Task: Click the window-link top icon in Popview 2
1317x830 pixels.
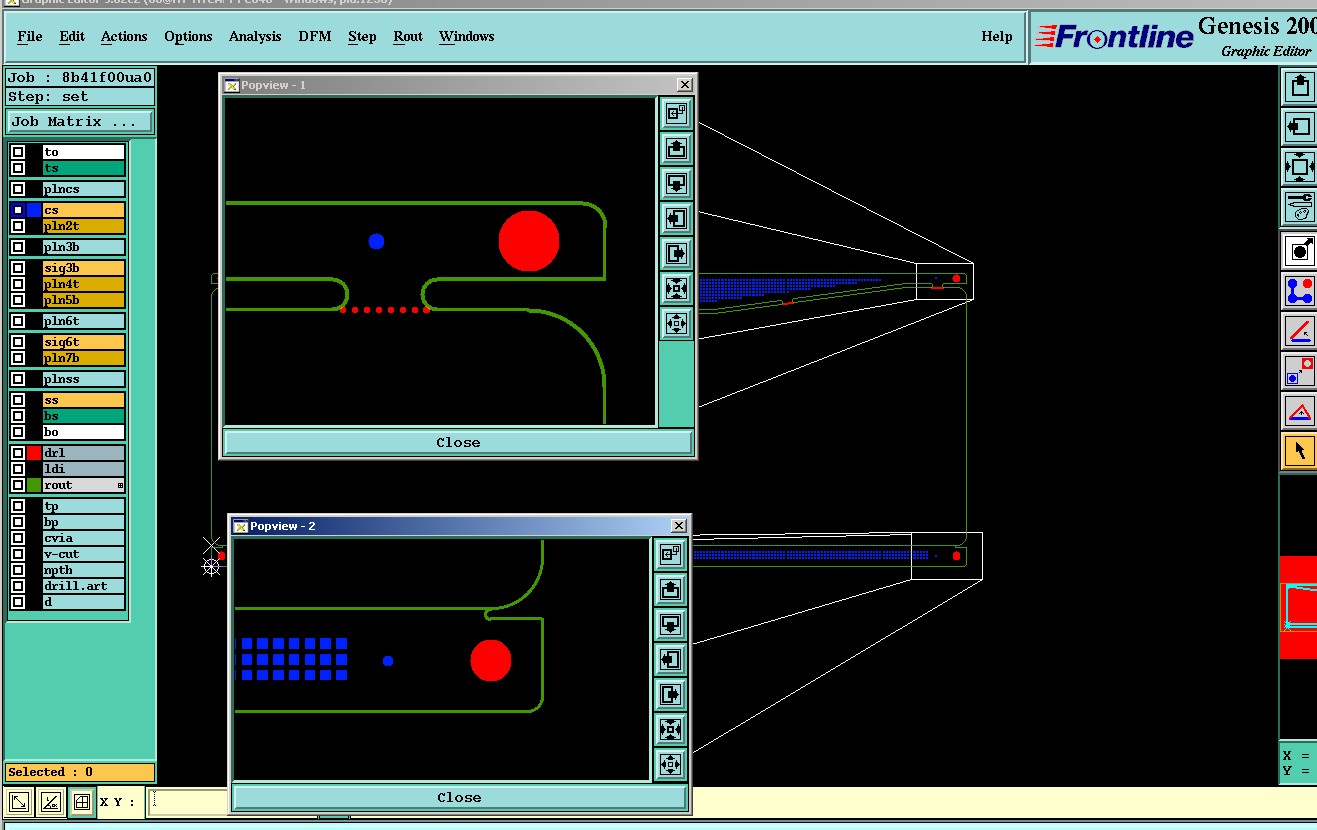Action: pos(670,554)
